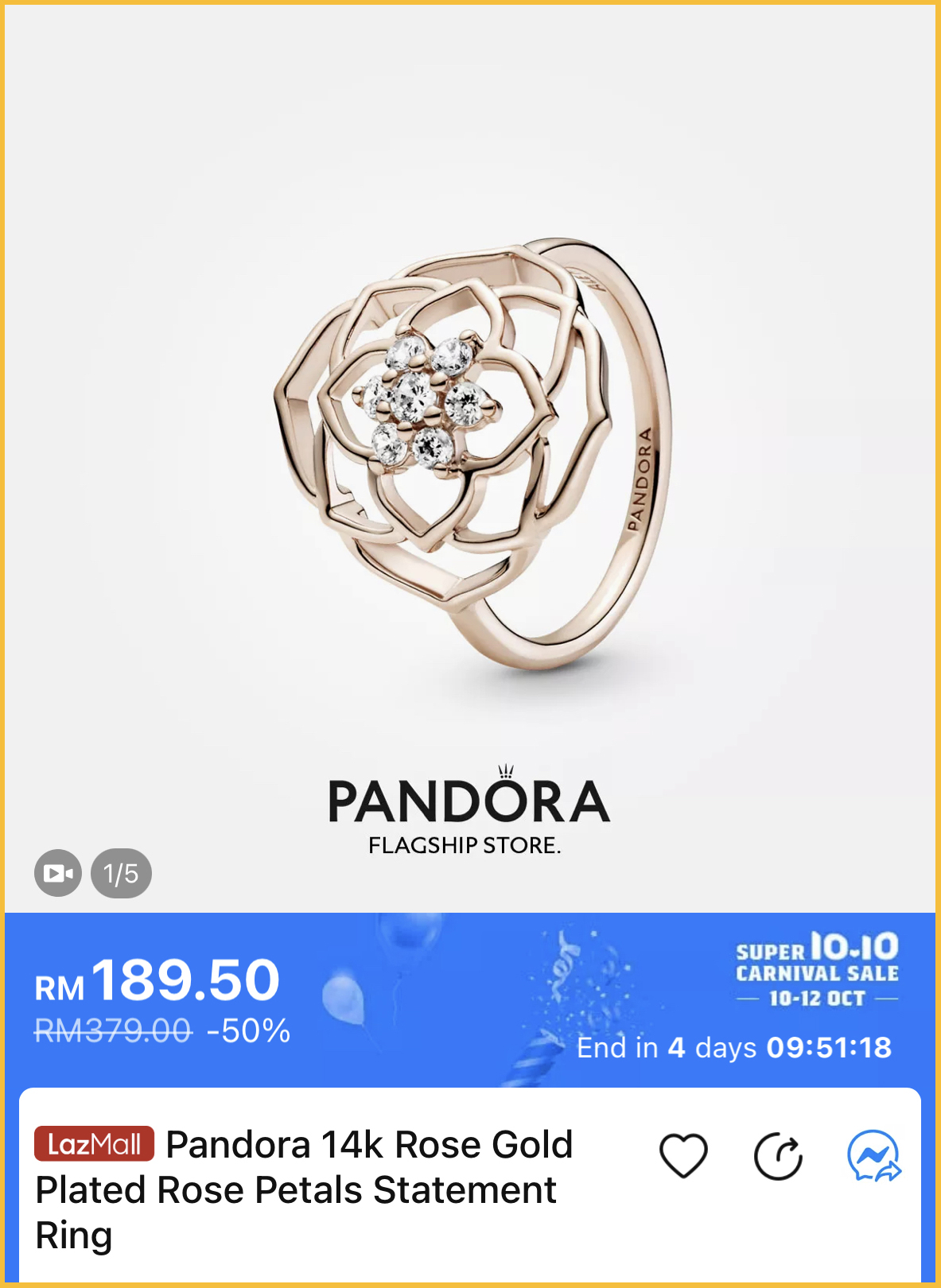Screen dimensions: 941x1288
Task: Open the 1/5 image counter
Action: (x=121, y=873)
